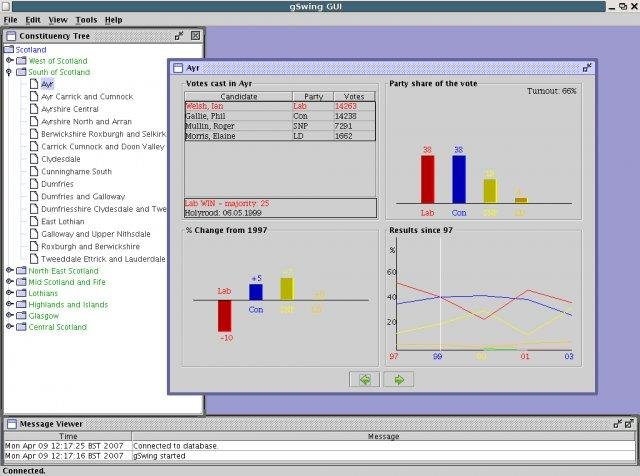Screen dimensions: 640x476
Task: Collapse the South of Scotland node
Action: pyautogui.click(x=9, y=72)
